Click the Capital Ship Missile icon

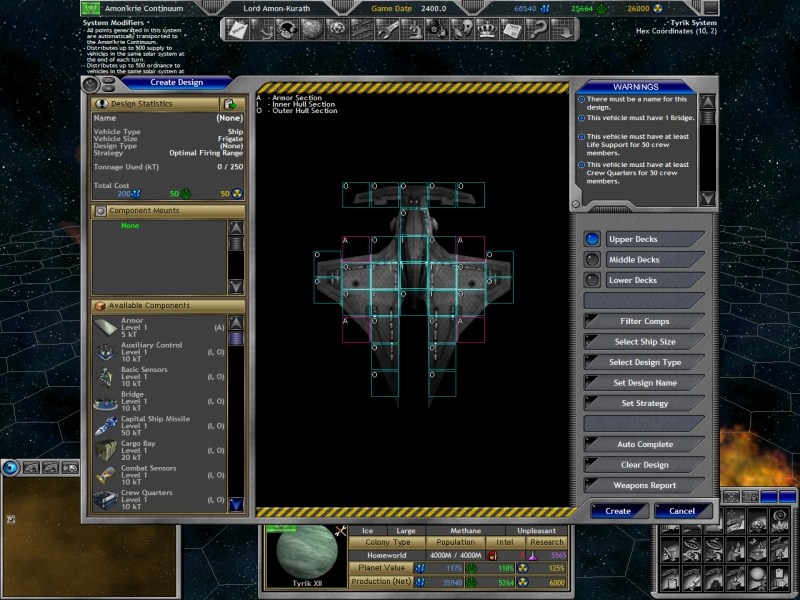click(x=106, y=426)
